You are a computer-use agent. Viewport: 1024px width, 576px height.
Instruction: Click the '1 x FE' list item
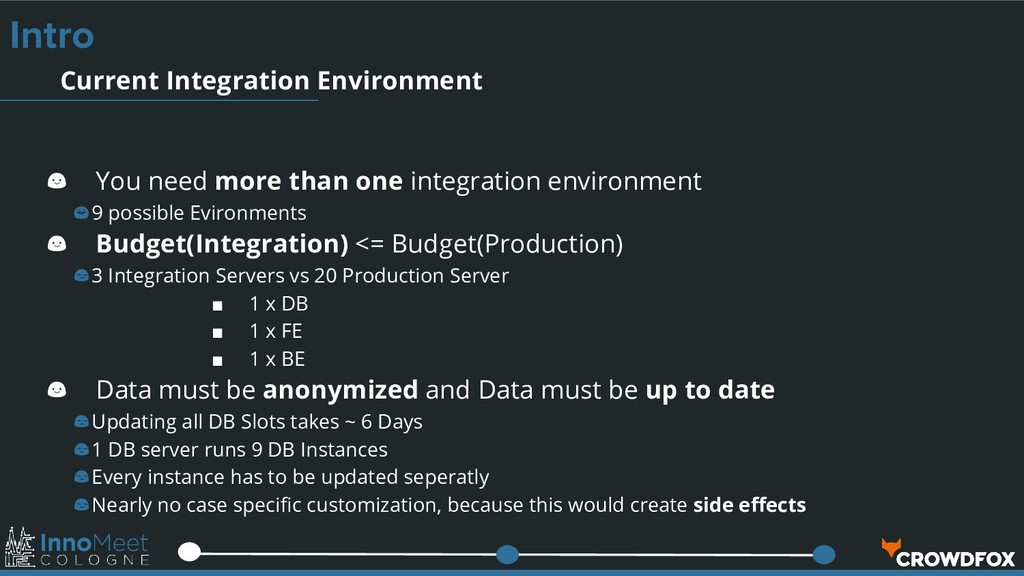tap(276, 331)
